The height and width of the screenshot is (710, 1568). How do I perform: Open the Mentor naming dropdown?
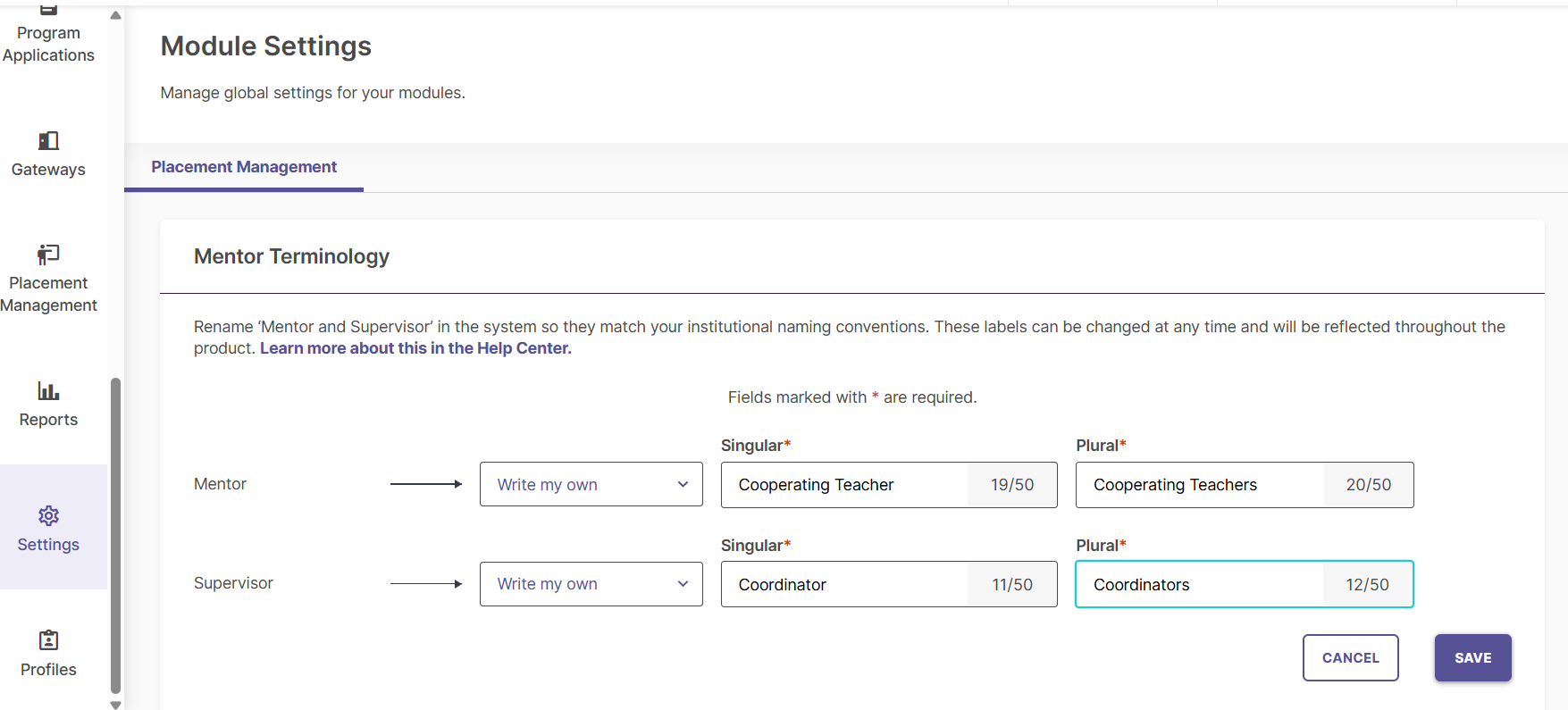(591, 484)
